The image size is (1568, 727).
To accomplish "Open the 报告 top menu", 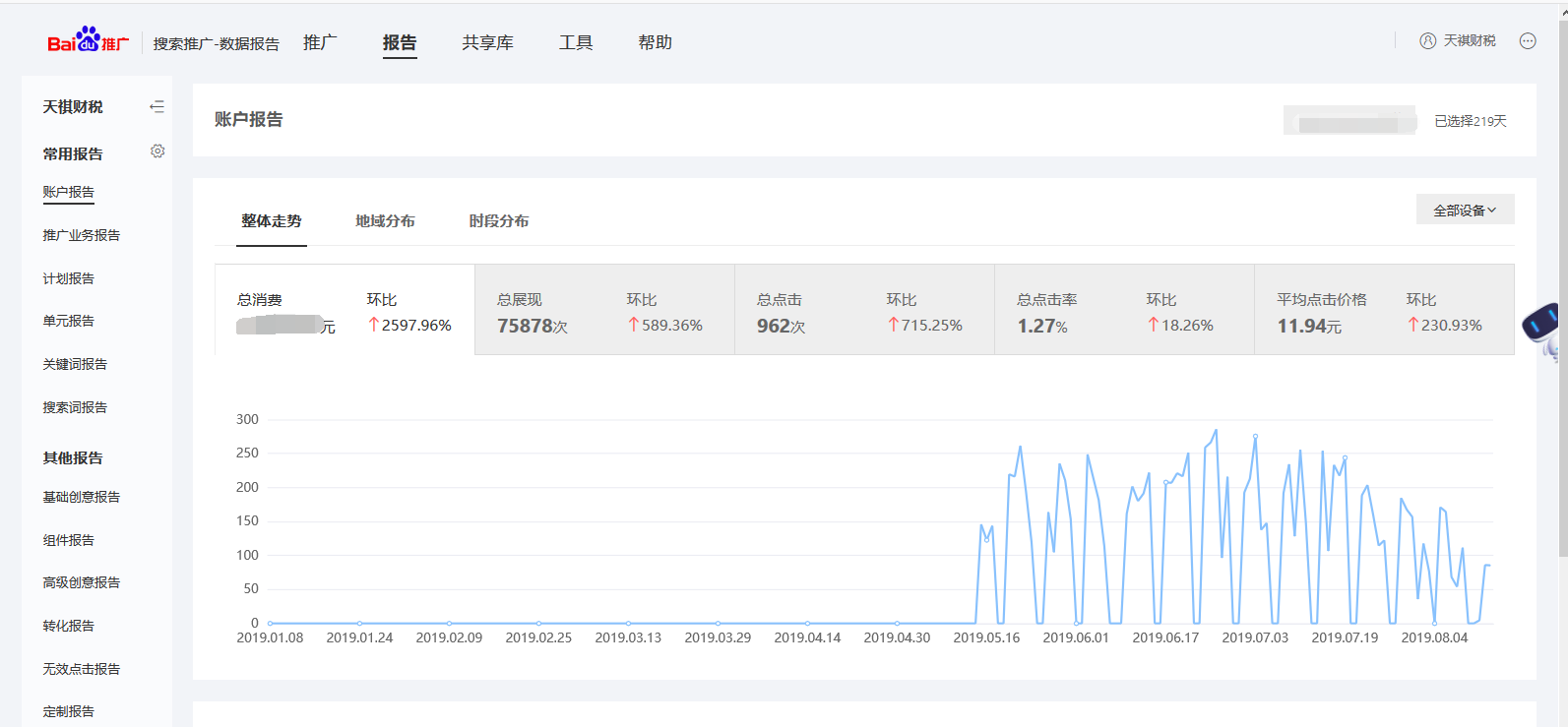I will [399, 42].
